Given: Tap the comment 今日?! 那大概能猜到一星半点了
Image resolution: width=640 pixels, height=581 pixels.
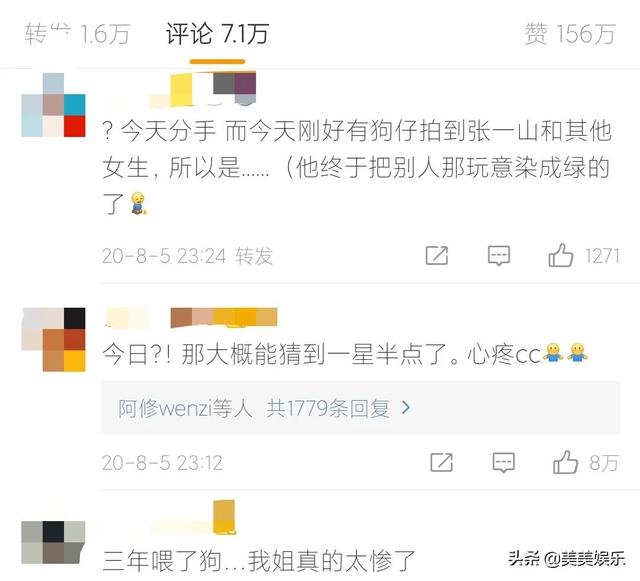Looking at the screenshot, I should tap(345, 354).
